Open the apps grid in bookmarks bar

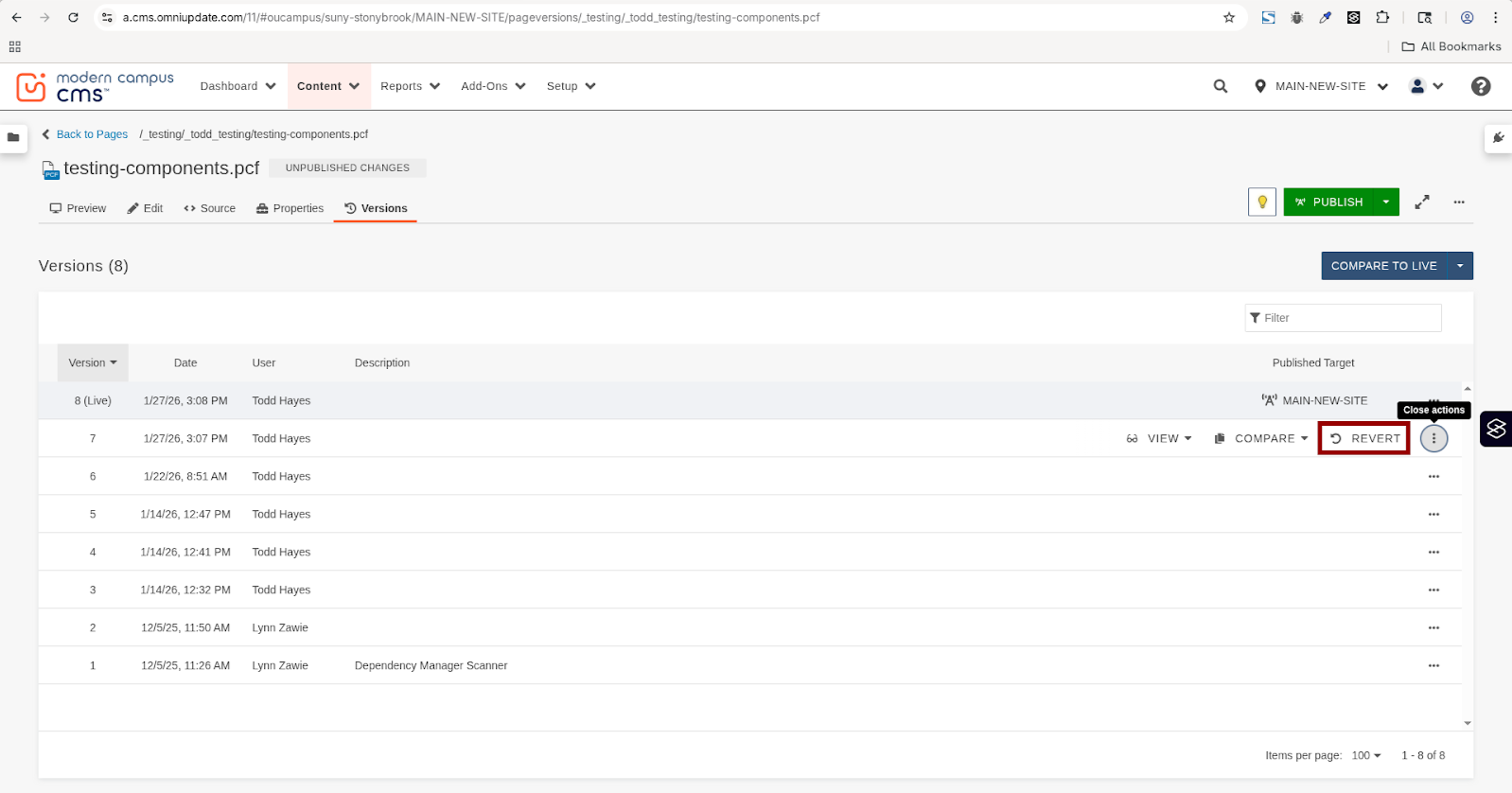(14, 46)
